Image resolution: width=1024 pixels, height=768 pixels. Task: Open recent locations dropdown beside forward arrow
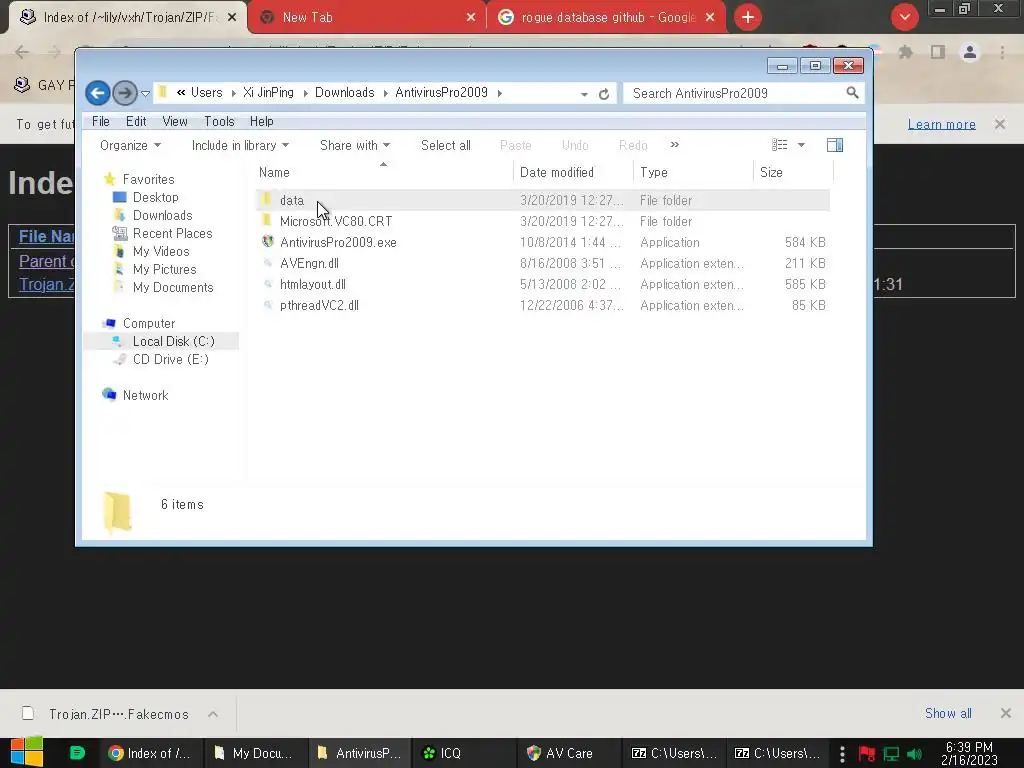pos(145,93)
